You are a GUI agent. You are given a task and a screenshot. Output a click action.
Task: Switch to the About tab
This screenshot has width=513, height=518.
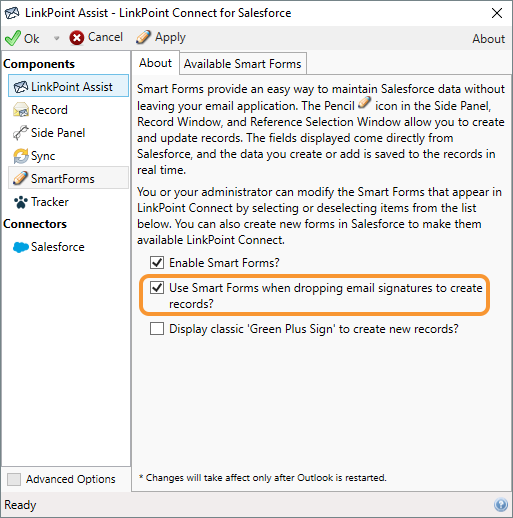155,63
